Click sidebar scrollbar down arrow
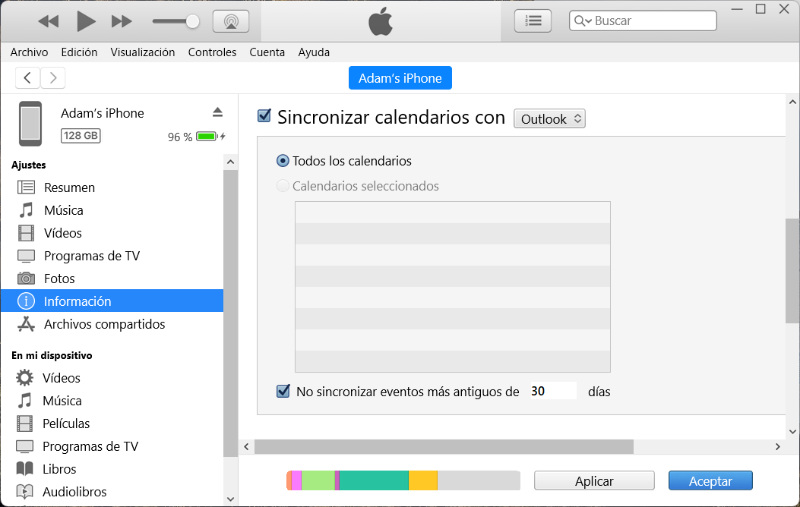 point(231,499)
